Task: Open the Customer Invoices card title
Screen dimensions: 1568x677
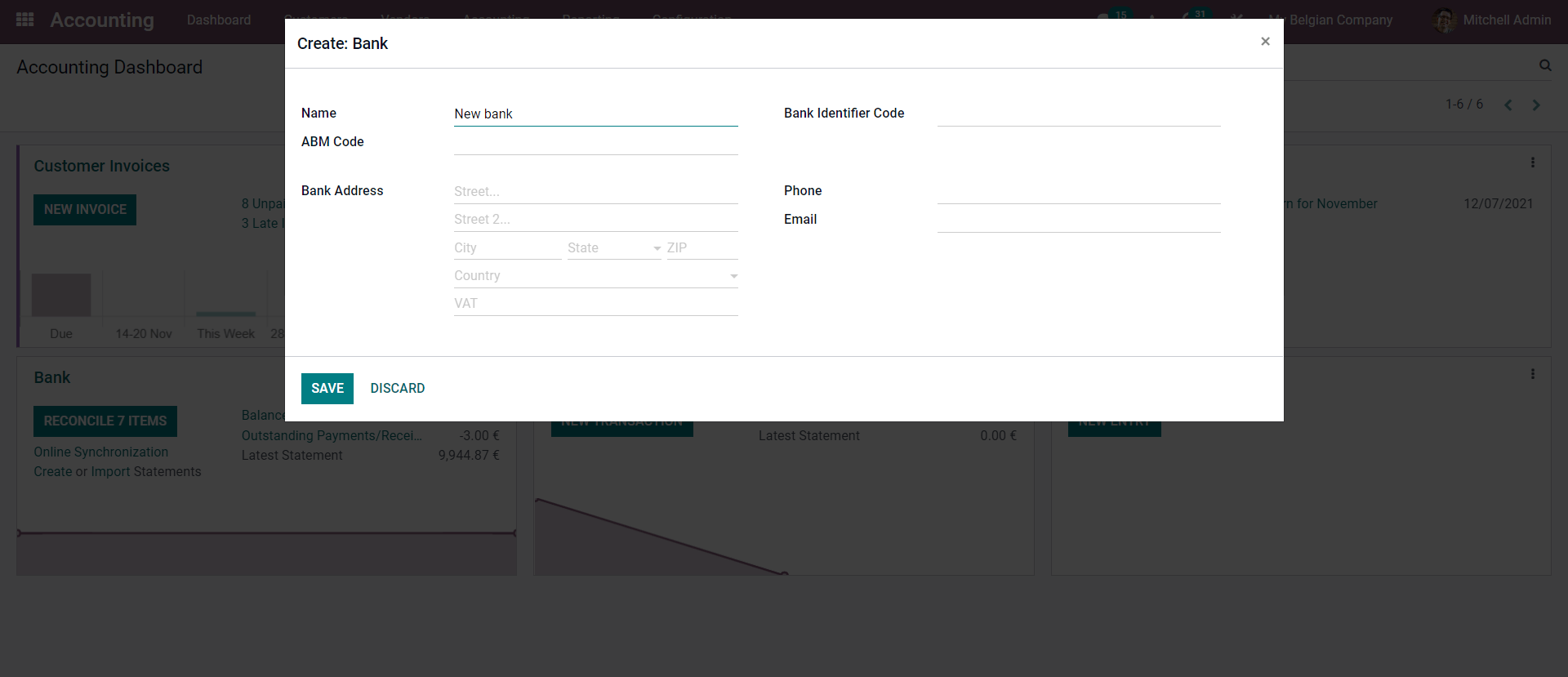Action: [102, 166]
